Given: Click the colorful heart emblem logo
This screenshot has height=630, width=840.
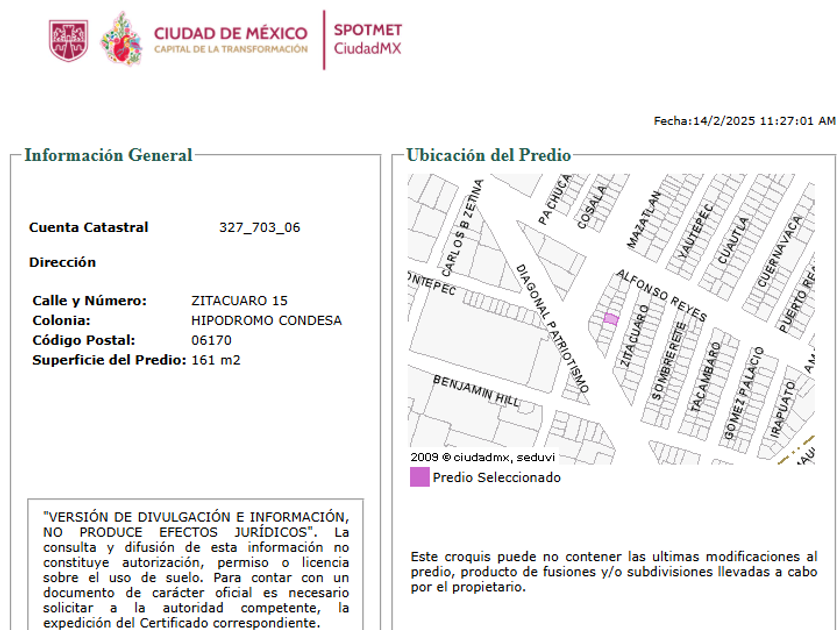Looking at the screenshot, I should pos(122,39).
